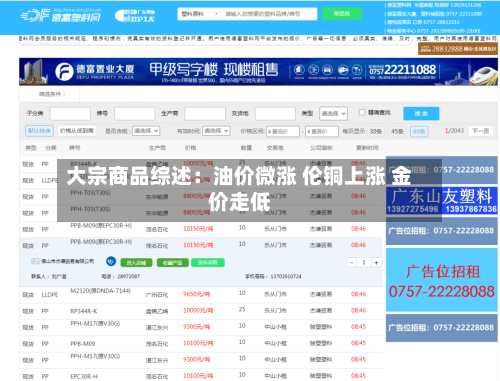Click the green 进入店铺 button
The height and width of the screenshot is (381, 500).
pyautogui.click(x=136, y=263)
